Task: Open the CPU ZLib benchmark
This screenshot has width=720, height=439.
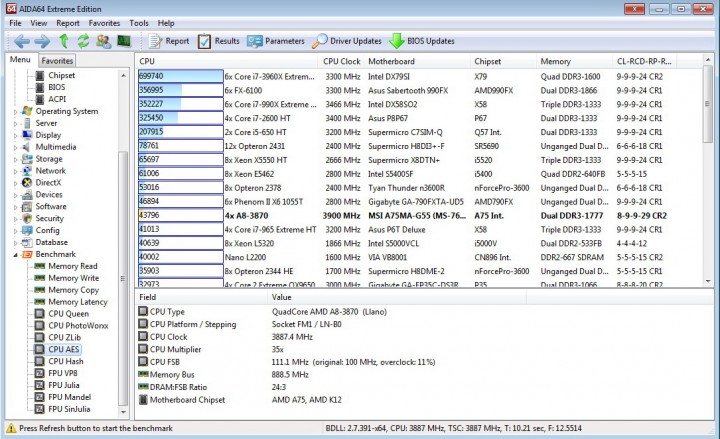Action: click(64, 338)
